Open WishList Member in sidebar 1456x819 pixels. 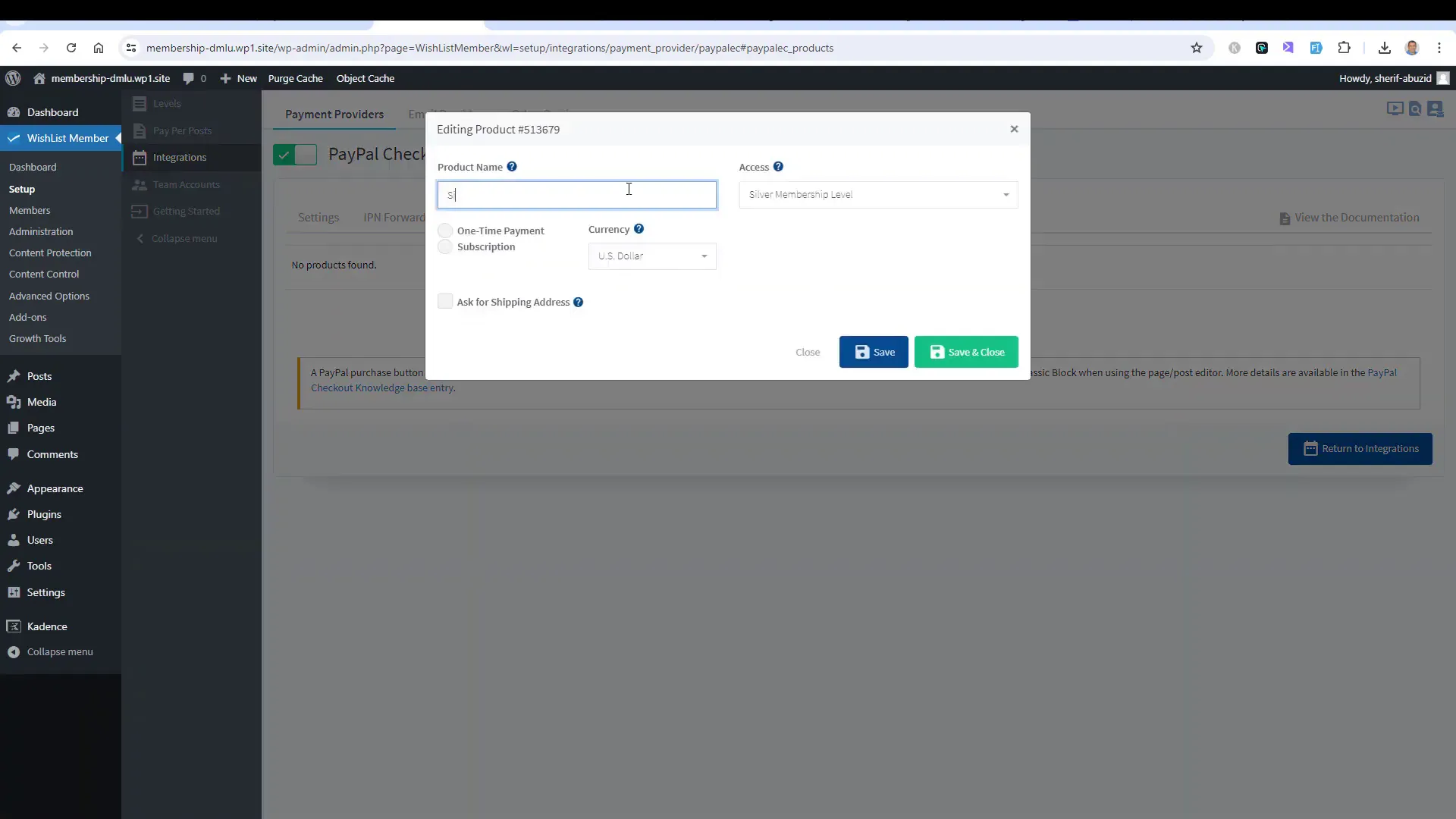[61, 138]
